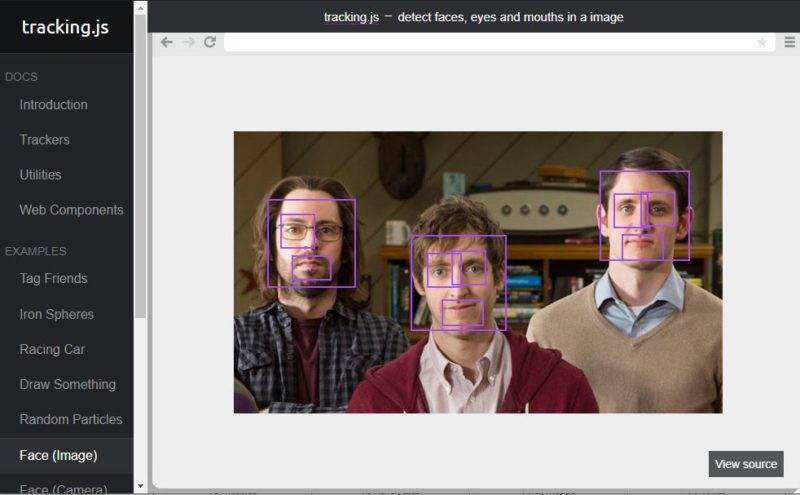The height and width of the screenshot is (495, 800).
Task: Open the Utilities docs page
Action: click(40, 175)
